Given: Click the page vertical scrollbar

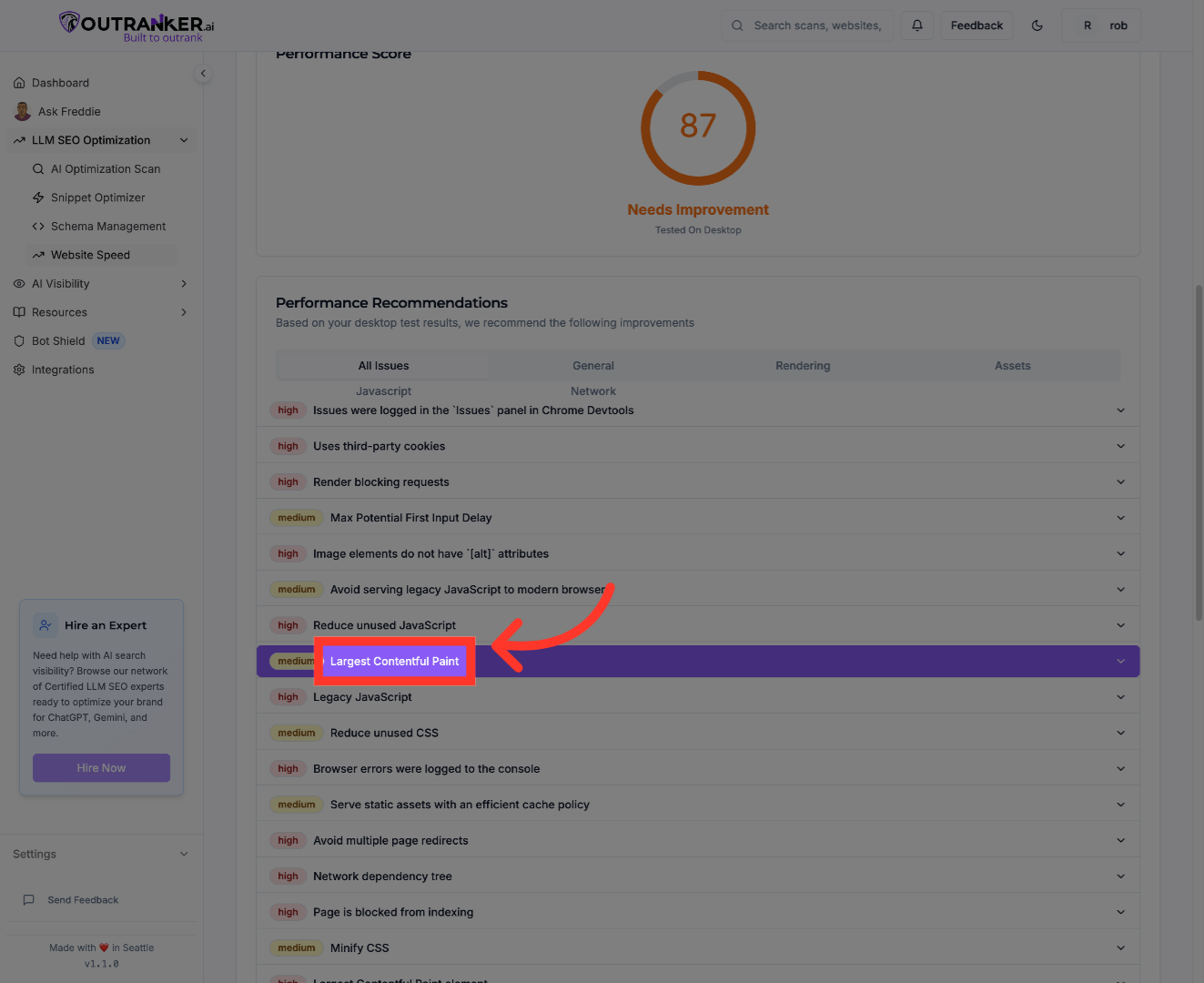Looking at the screenshot, I should pos(1199,453).
